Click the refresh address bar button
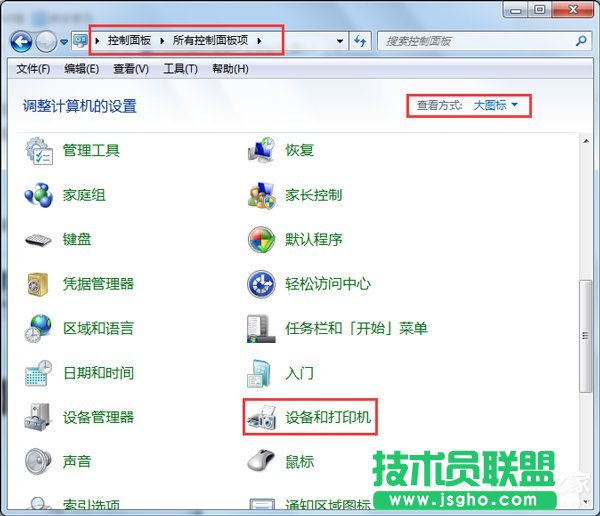This screenshot has height=516, width=600. pos(360,41)
